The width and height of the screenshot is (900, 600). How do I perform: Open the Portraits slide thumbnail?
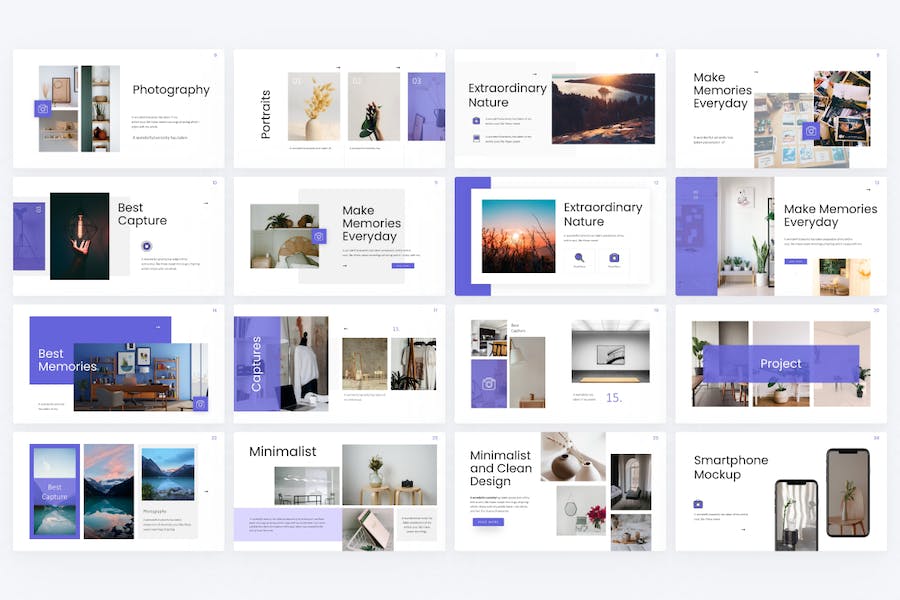click(x=339, y=109)
